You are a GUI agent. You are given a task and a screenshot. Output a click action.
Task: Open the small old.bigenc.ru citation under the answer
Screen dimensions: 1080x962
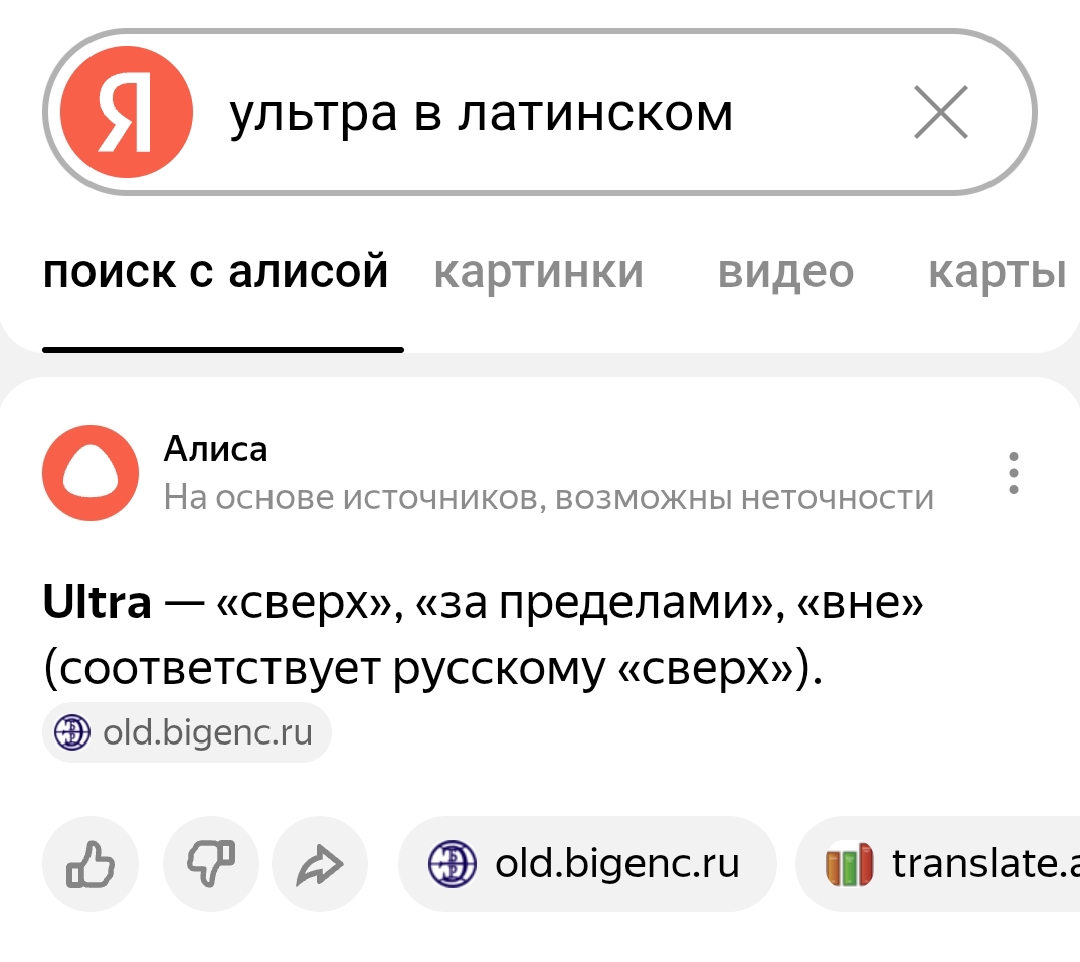(x=187, y=734)
